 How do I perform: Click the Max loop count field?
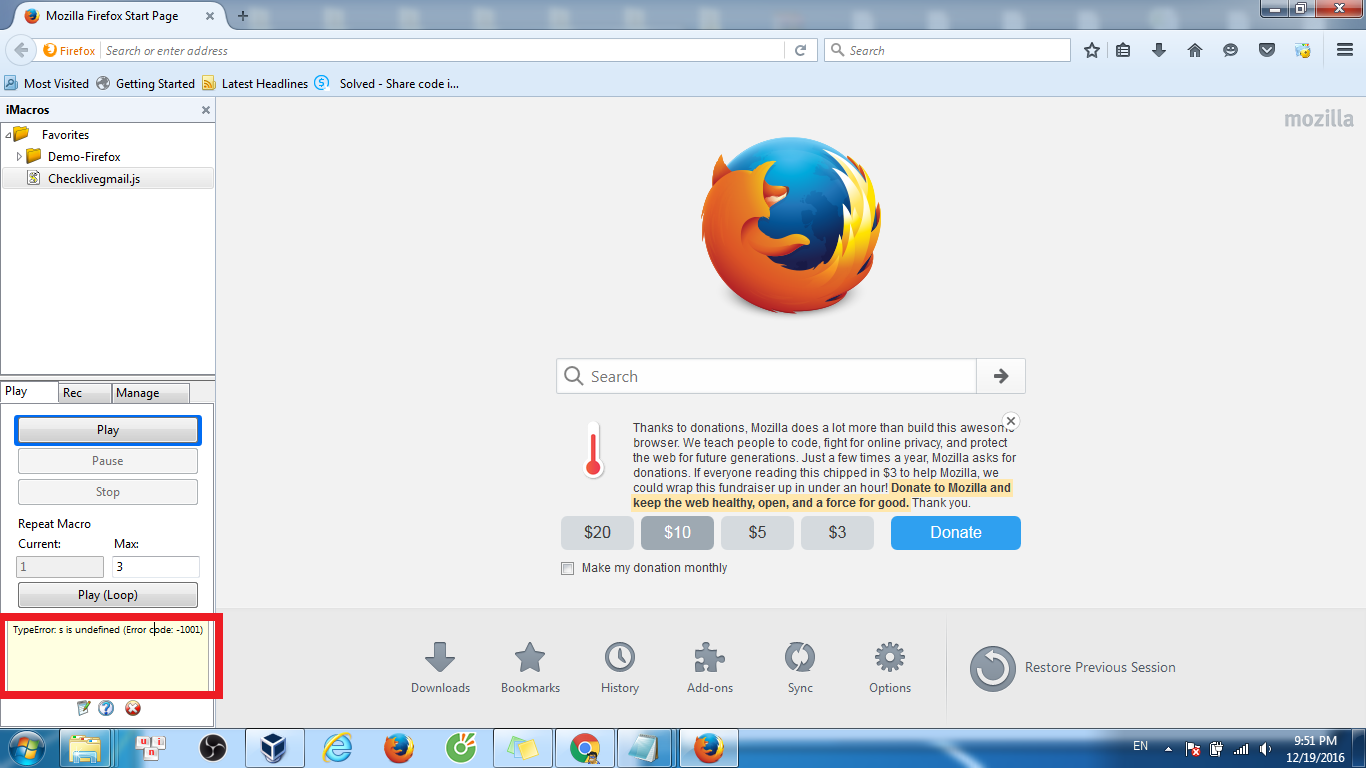pyautogui.click(x=156, y=567)
